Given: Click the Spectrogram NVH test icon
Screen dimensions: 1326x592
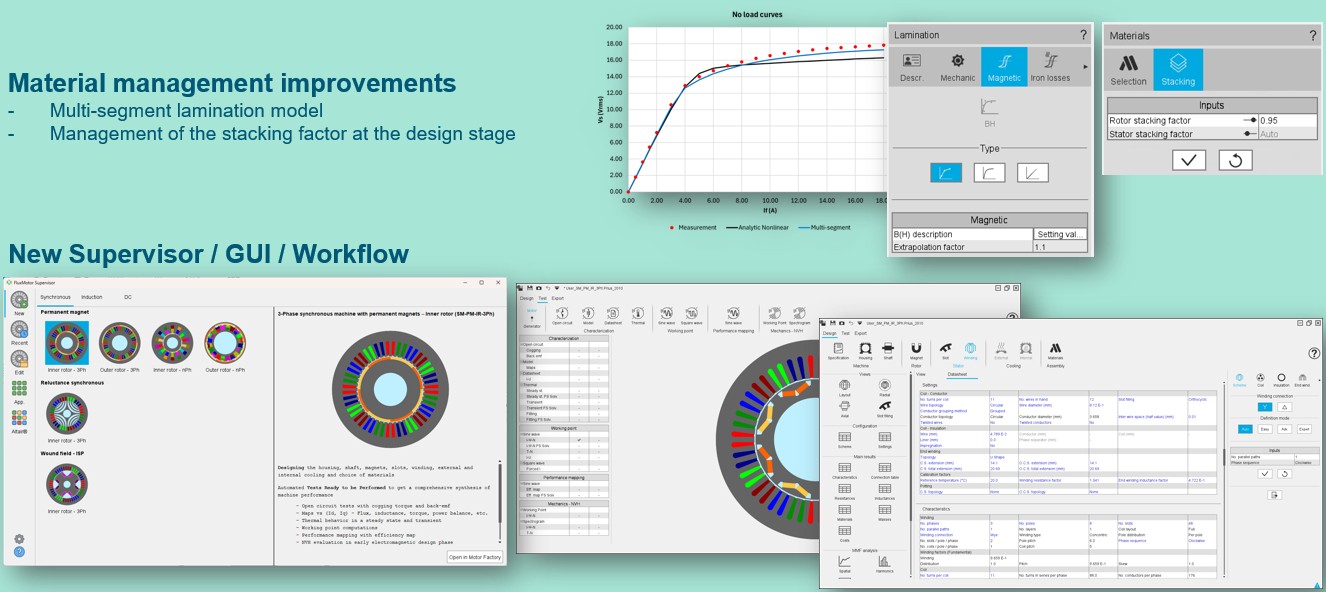Looking at the screenshot, I should 800,316.
